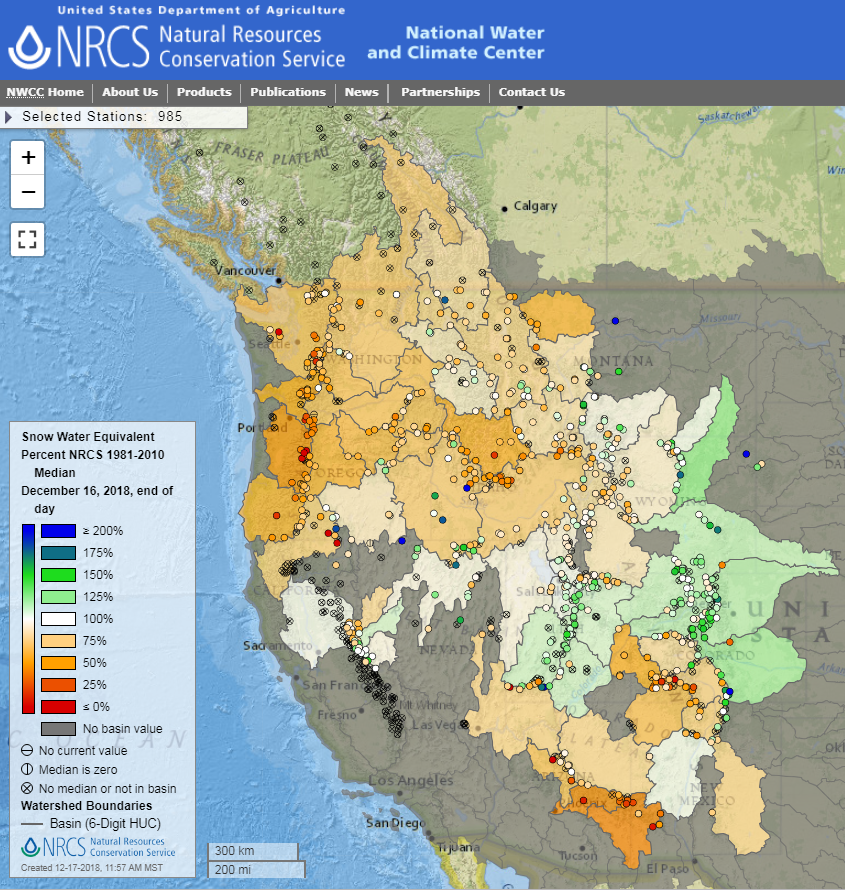
Task: Click the gray No basin value swatch
Action: tap(59, 728)
